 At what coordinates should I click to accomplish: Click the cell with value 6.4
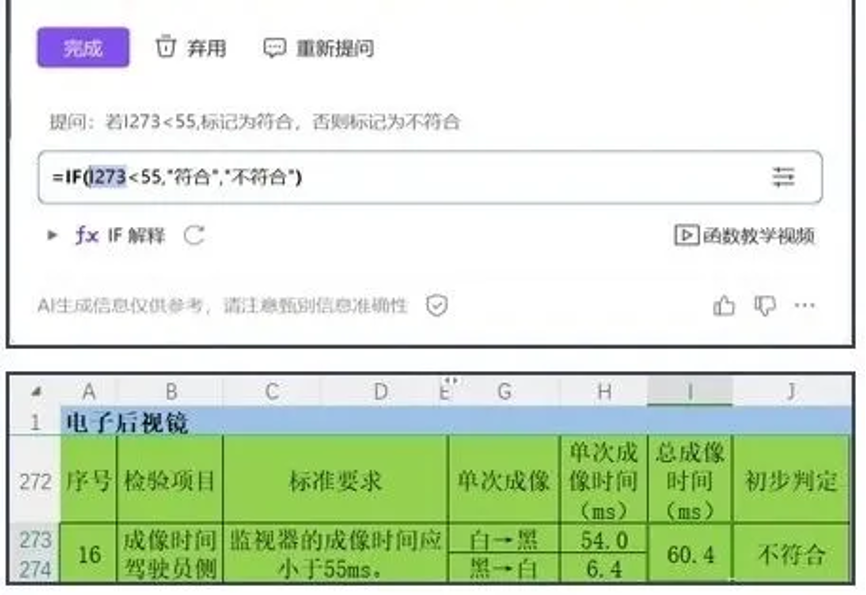point(604,568)
